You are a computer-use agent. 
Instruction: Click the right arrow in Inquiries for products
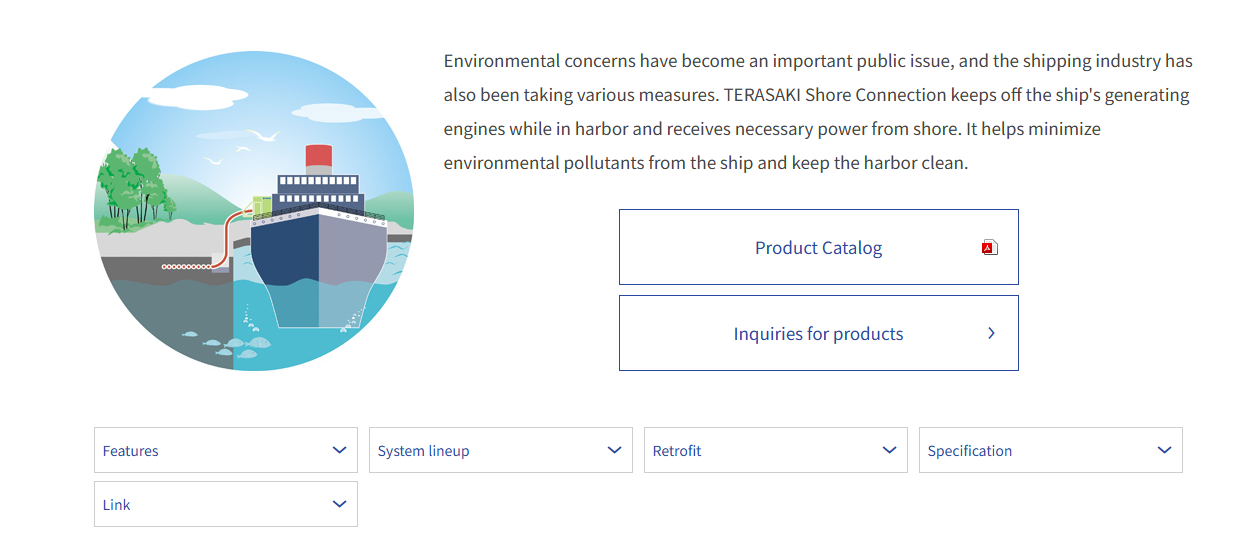click(x=991, y=333)
